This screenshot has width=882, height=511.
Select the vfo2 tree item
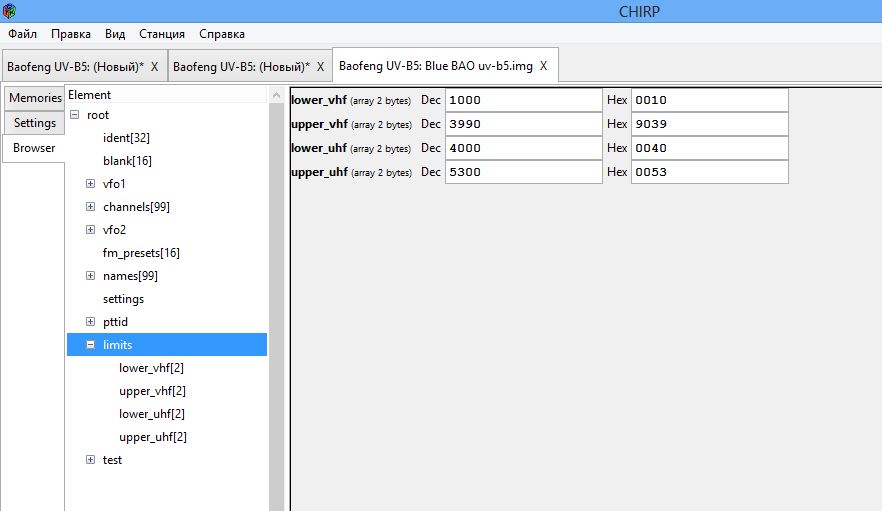coord(114,230)
